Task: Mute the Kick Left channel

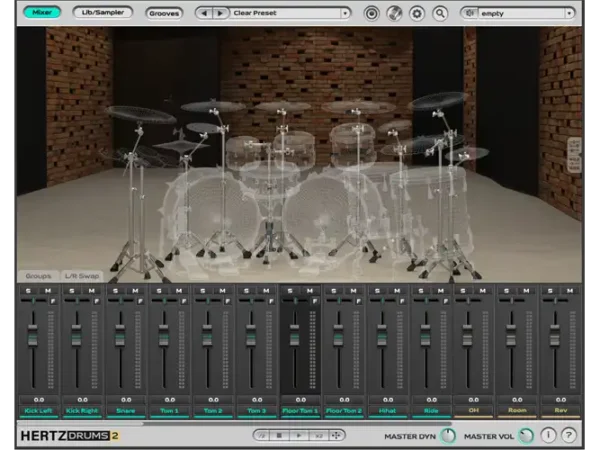Action: coord(48,291)
